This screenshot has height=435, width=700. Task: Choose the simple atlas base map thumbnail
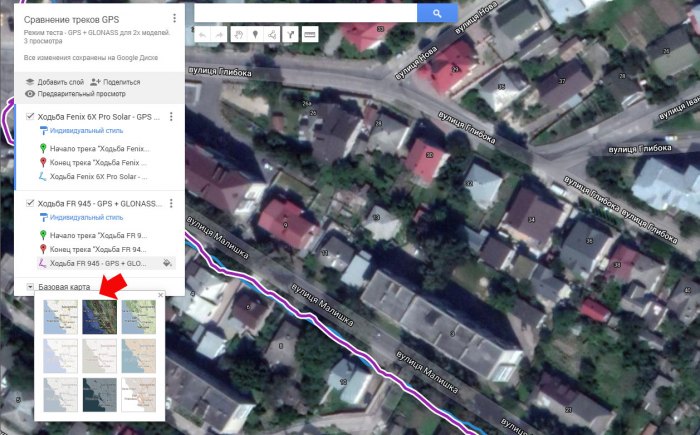click(139, 356)
